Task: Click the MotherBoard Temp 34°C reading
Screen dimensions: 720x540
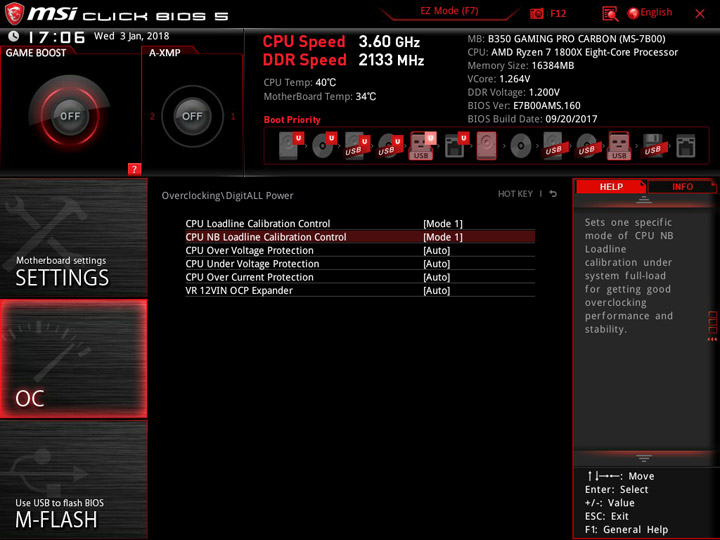Action: [x=320, y=96]
